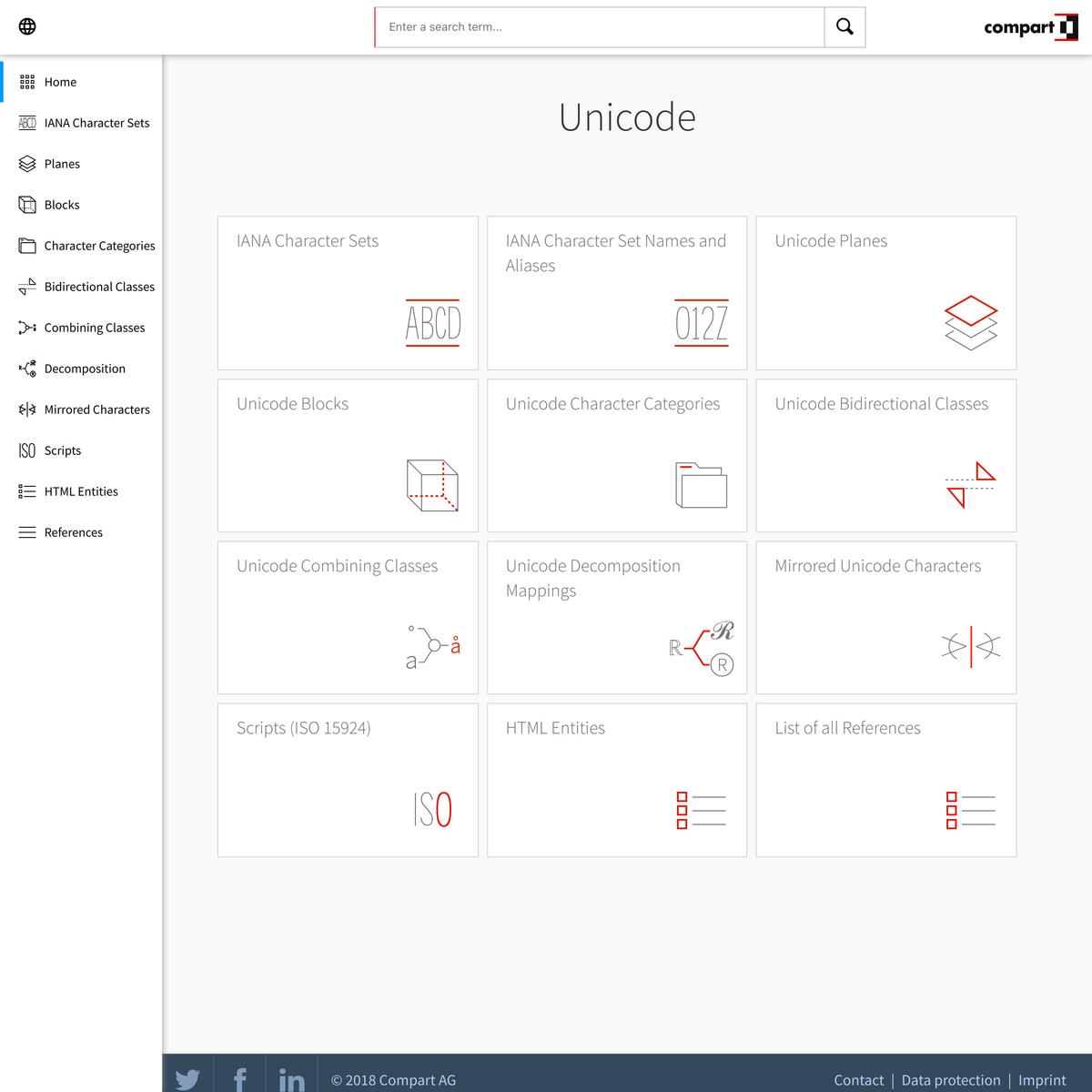1092x1092 pixels.
Task: Open the Facebook icon in footer
Action: [239, 1077]
